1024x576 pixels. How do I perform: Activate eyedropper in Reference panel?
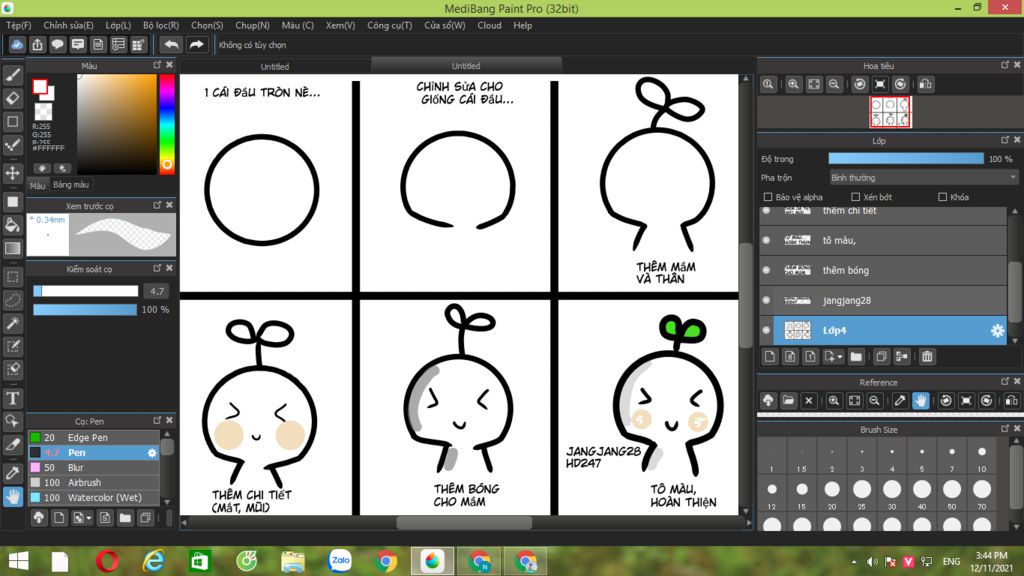pyautogui.click(x=900, y=400)
